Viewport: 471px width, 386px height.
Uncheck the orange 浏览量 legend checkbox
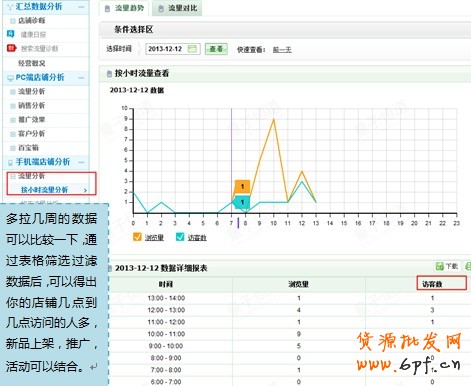(x=137, y=237)
